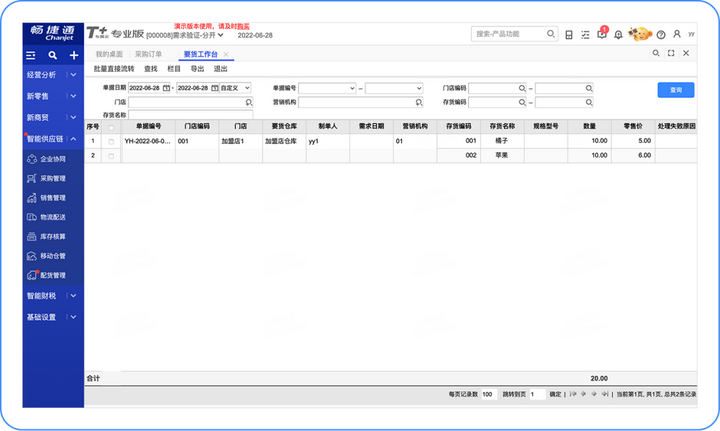Screen dimensions: 720x431
Task: Click the 橘子 inventory name cell
Action: [x=502, y=141]
